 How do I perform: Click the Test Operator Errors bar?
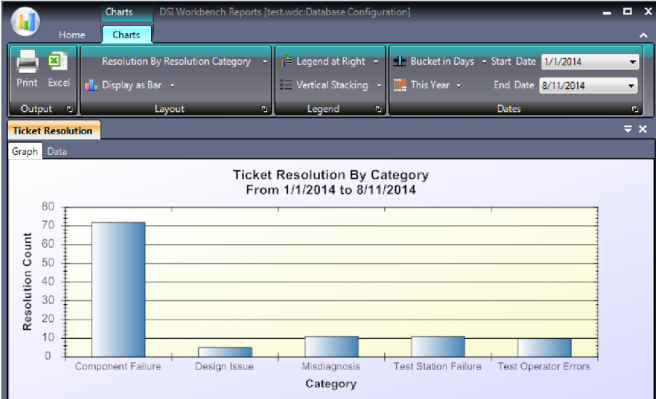click(x=544, y=348)
